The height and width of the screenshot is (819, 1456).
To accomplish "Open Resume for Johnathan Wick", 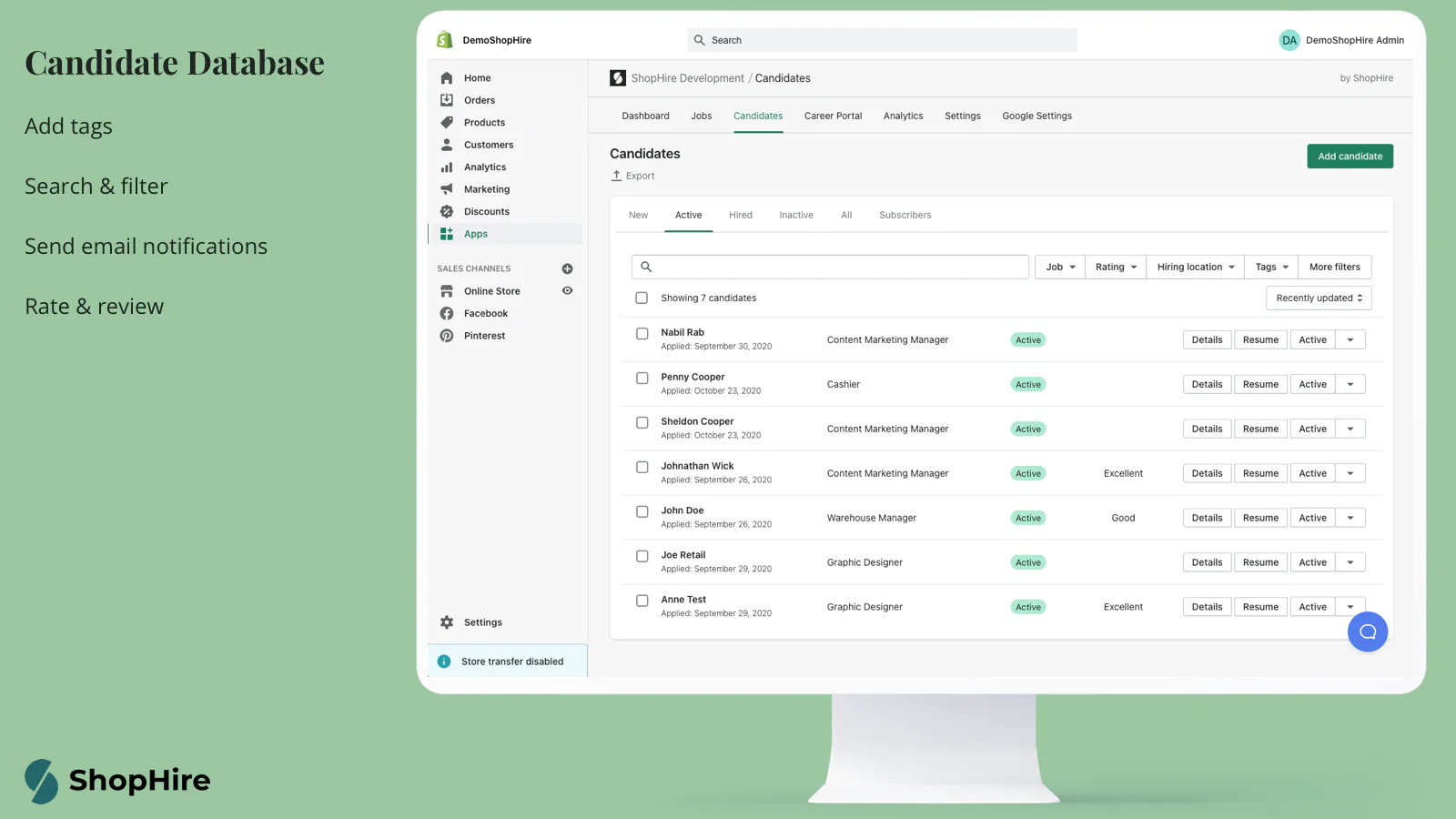I will coord(1260,473).
